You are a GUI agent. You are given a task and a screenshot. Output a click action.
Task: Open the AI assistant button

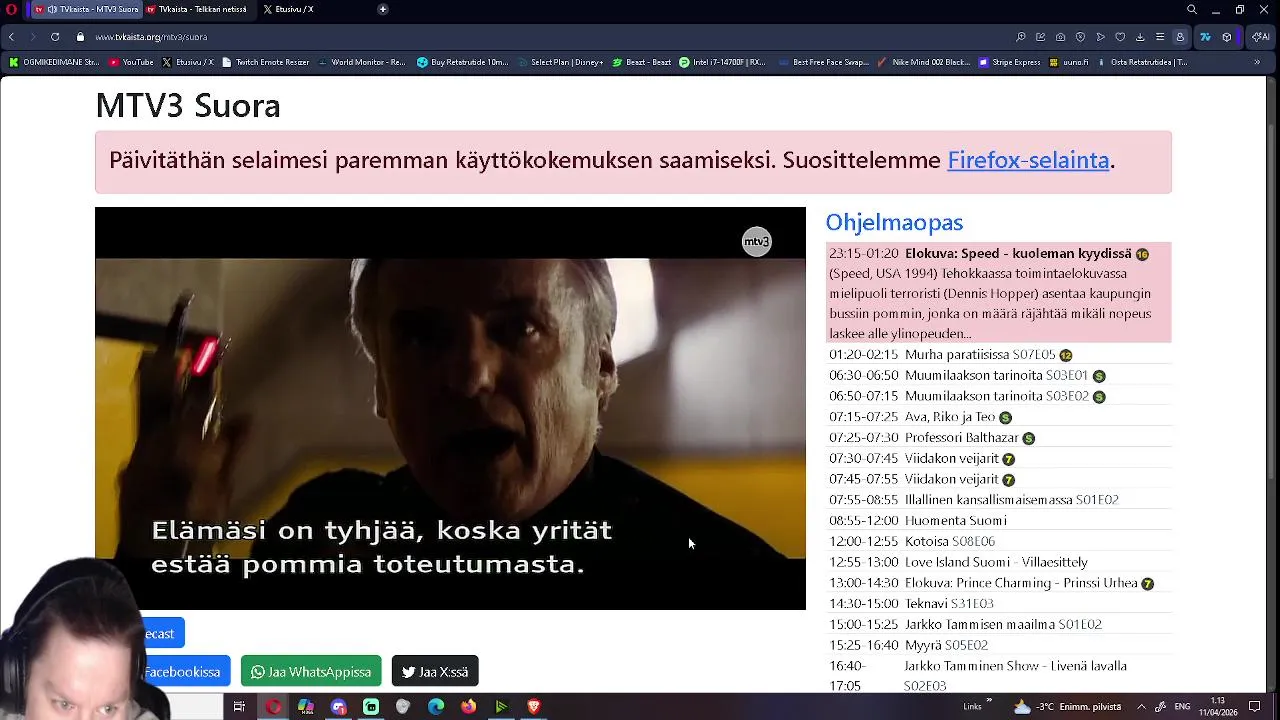(1260, 37)
